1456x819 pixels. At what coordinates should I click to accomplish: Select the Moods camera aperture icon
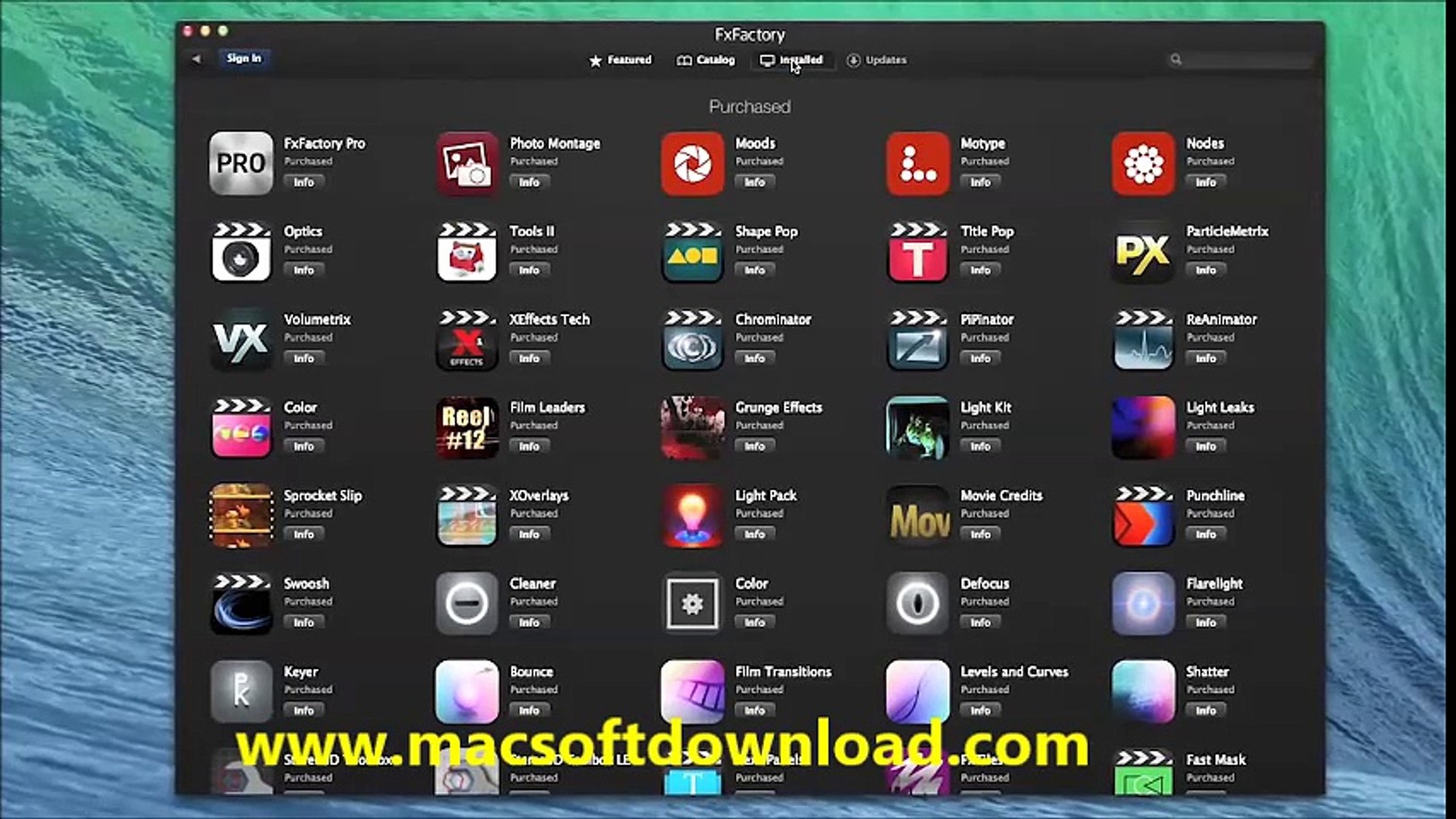pos(691,164)
